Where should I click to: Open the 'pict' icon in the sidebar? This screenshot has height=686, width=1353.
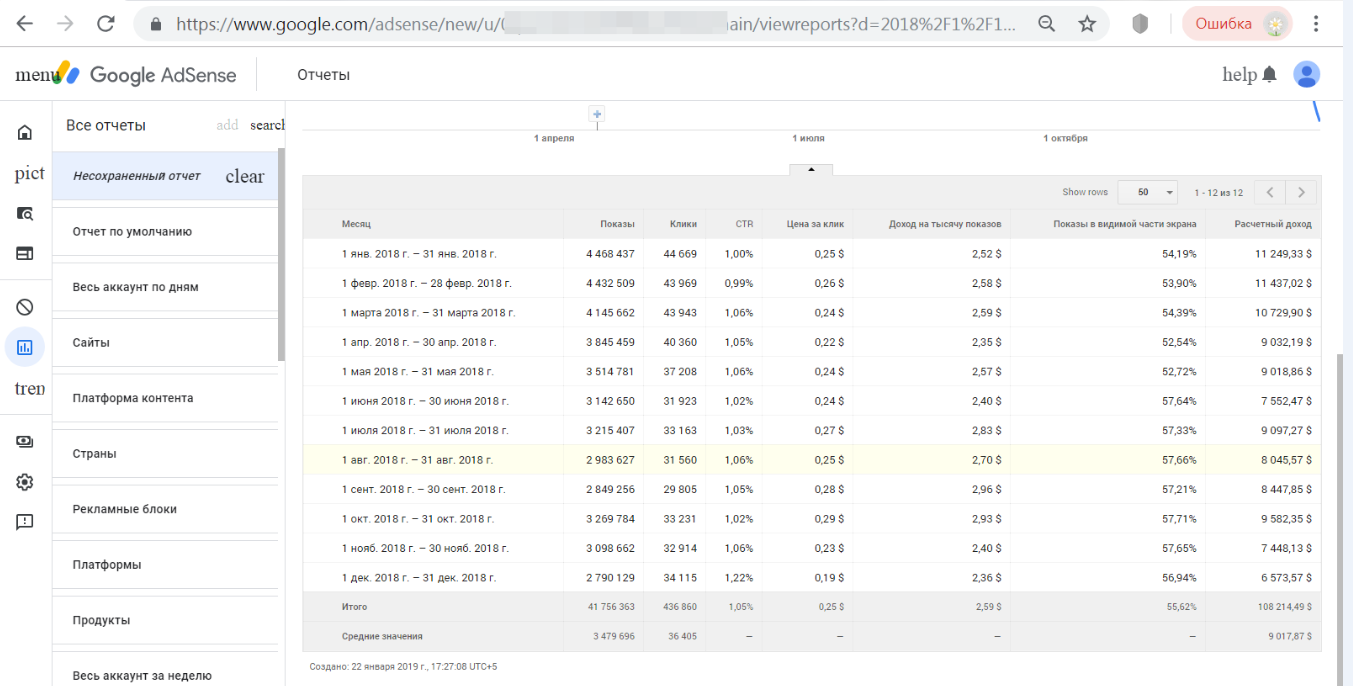[29, 174]
